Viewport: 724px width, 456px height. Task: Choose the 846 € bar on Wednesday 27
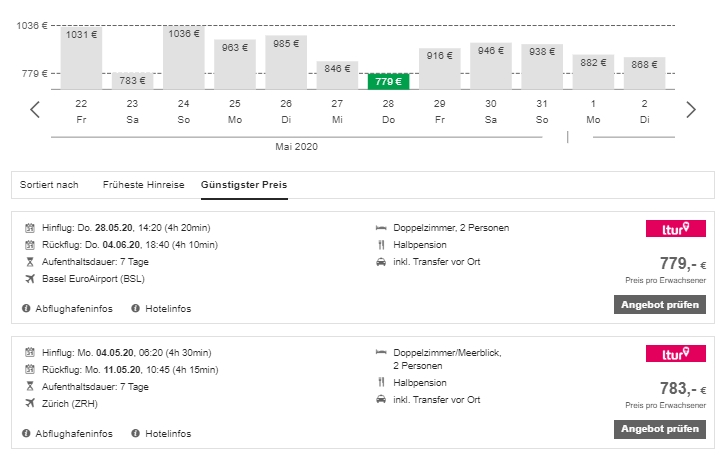(x=337, y=75)
